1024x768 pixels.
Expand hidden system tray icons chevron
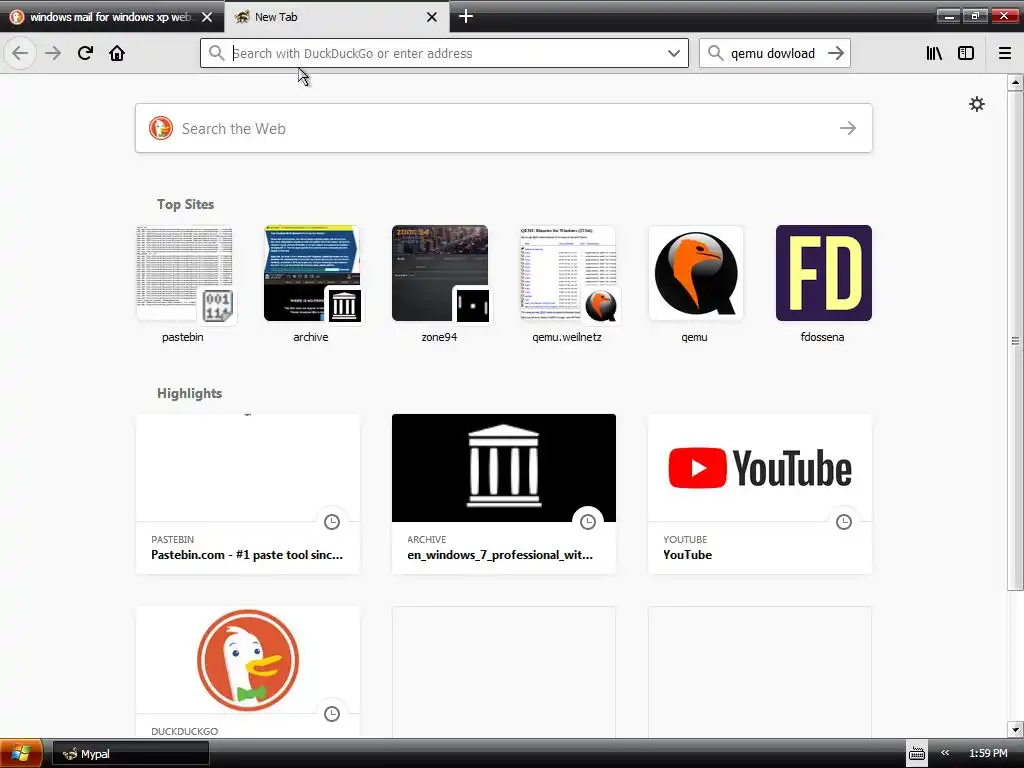(945, 753)
